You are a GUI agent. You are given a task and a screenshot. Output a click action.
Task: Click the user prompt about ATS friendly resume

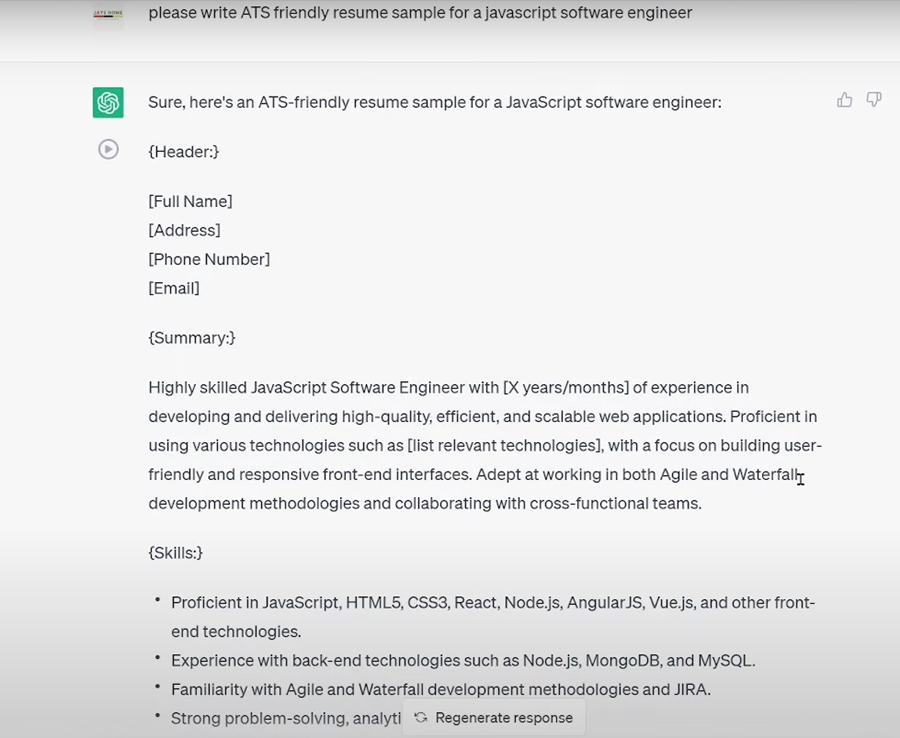click(x=420, y=13)
